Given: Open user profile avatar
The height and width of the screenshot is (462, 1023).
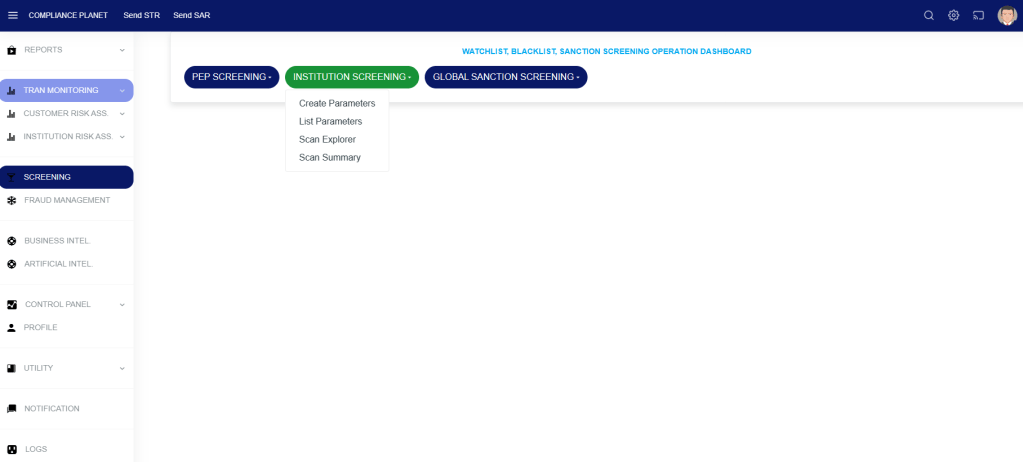Looking at the screenshot, I should pyautogui.click(x=1006, y=15).
